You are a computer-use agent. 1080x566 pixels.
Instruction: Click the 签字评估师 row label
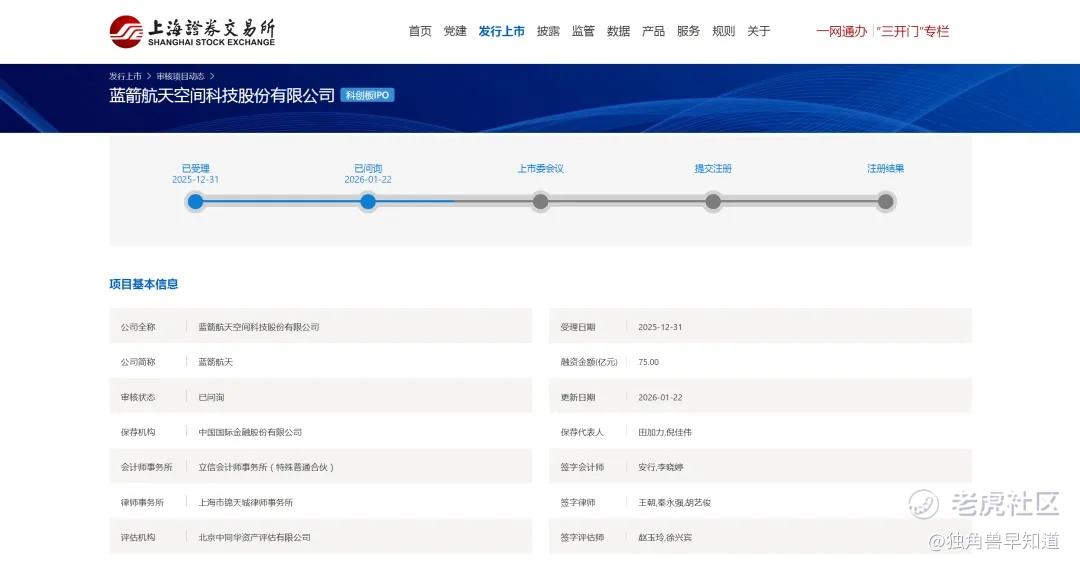582,537
